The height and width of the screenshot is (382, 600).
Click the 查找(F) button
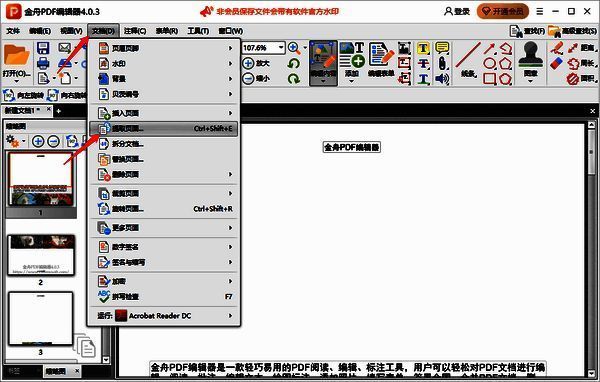click(x=527, y=31)
